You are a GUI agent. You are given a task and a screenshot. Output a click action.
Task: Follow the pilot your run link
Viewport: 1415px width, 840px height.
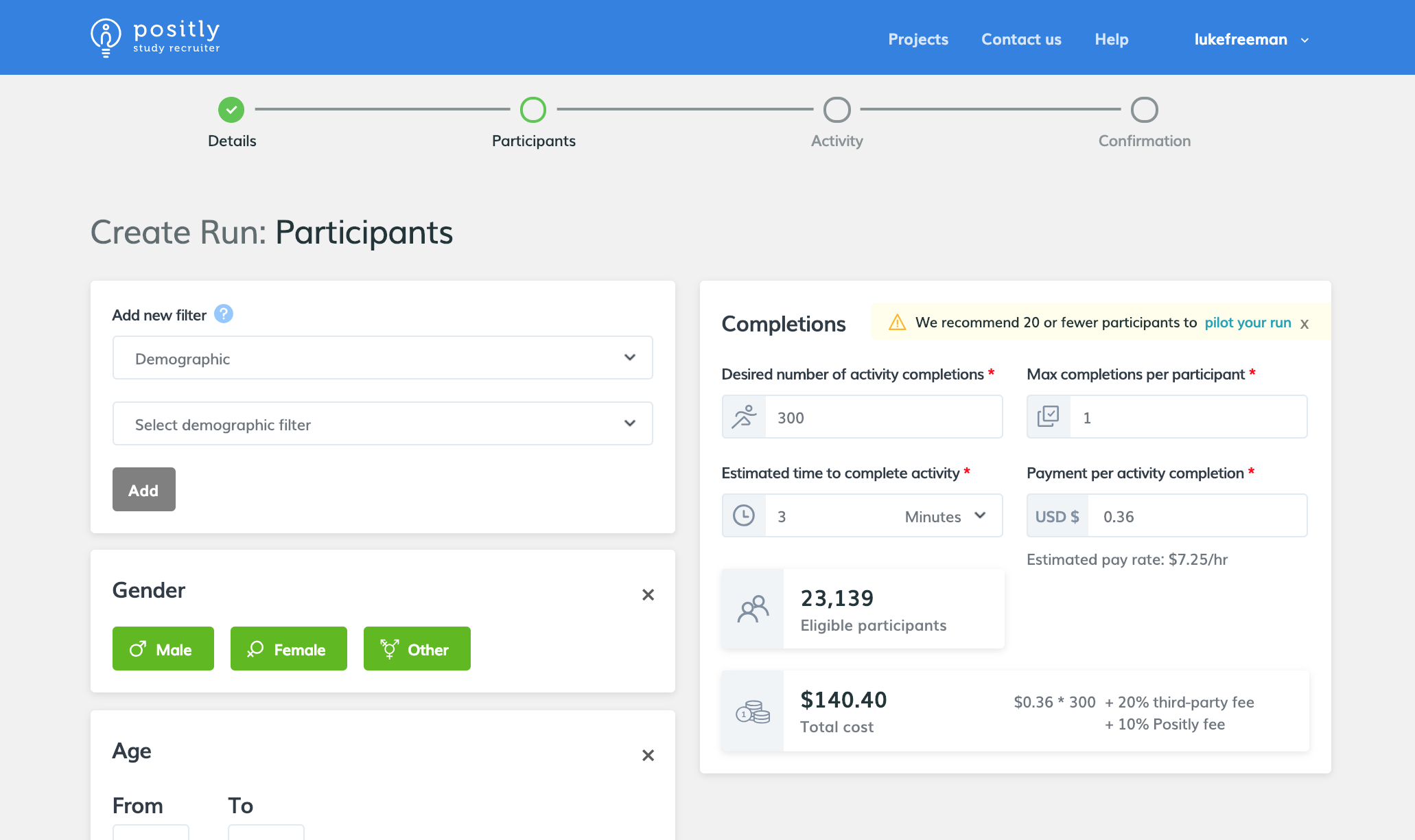1248,323
